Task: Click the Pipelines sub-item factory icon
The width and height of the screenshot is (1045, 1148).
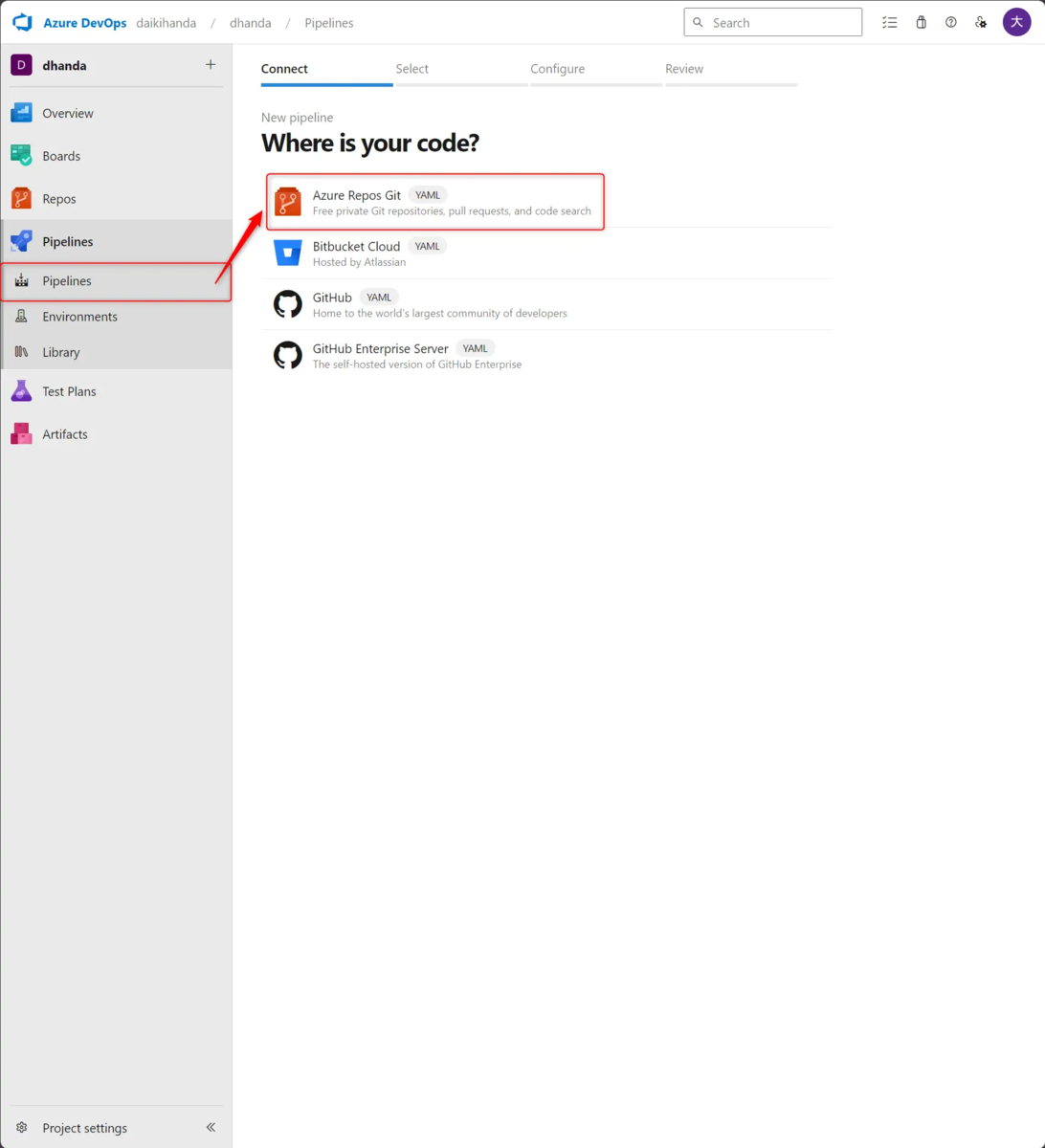Action: tap(21, 281)
